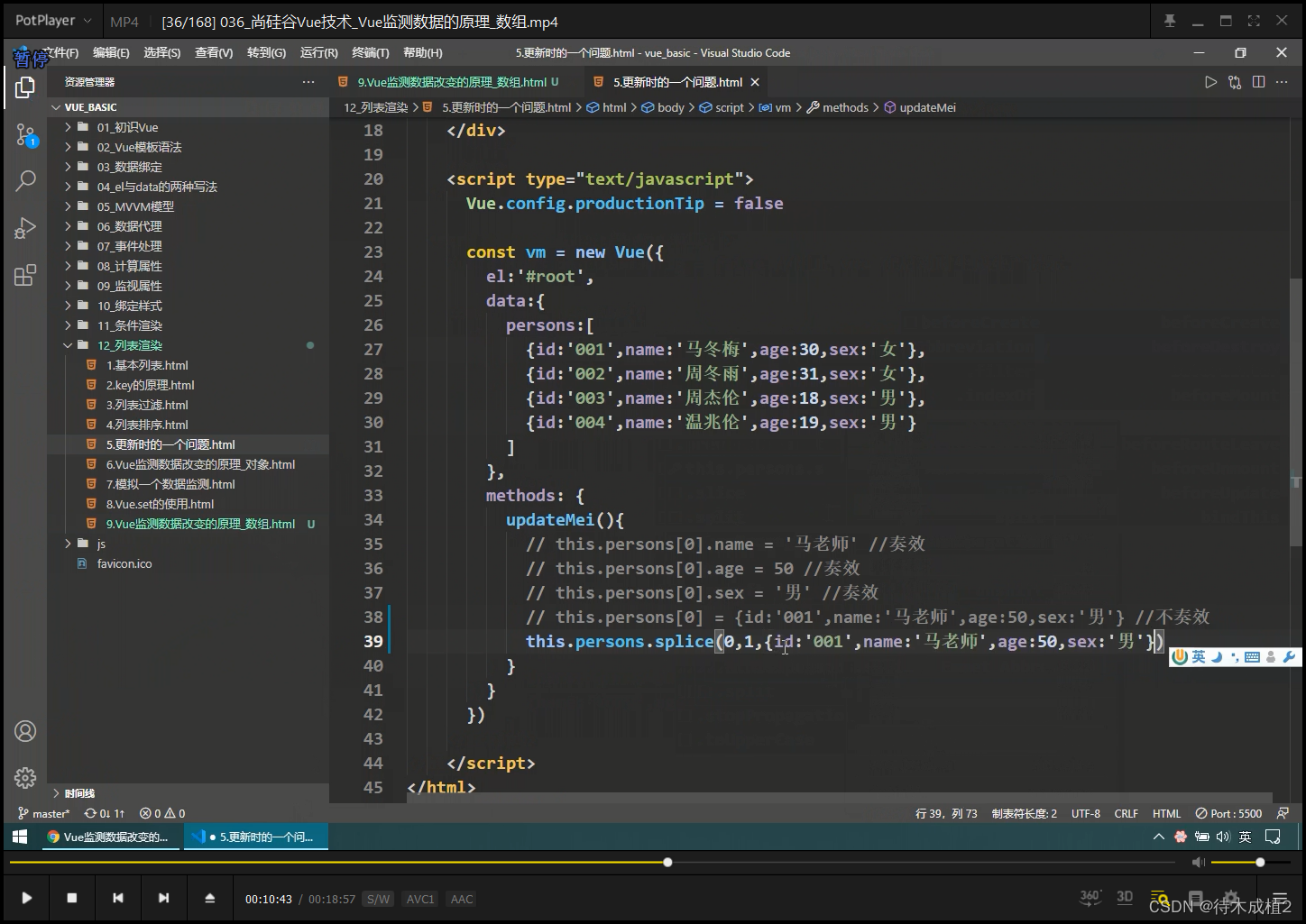The height and width of the screenshot is (924, 1306).
Task: Click master* git branch in status bar
Action: pyautogui.click(x=44, y=813)
